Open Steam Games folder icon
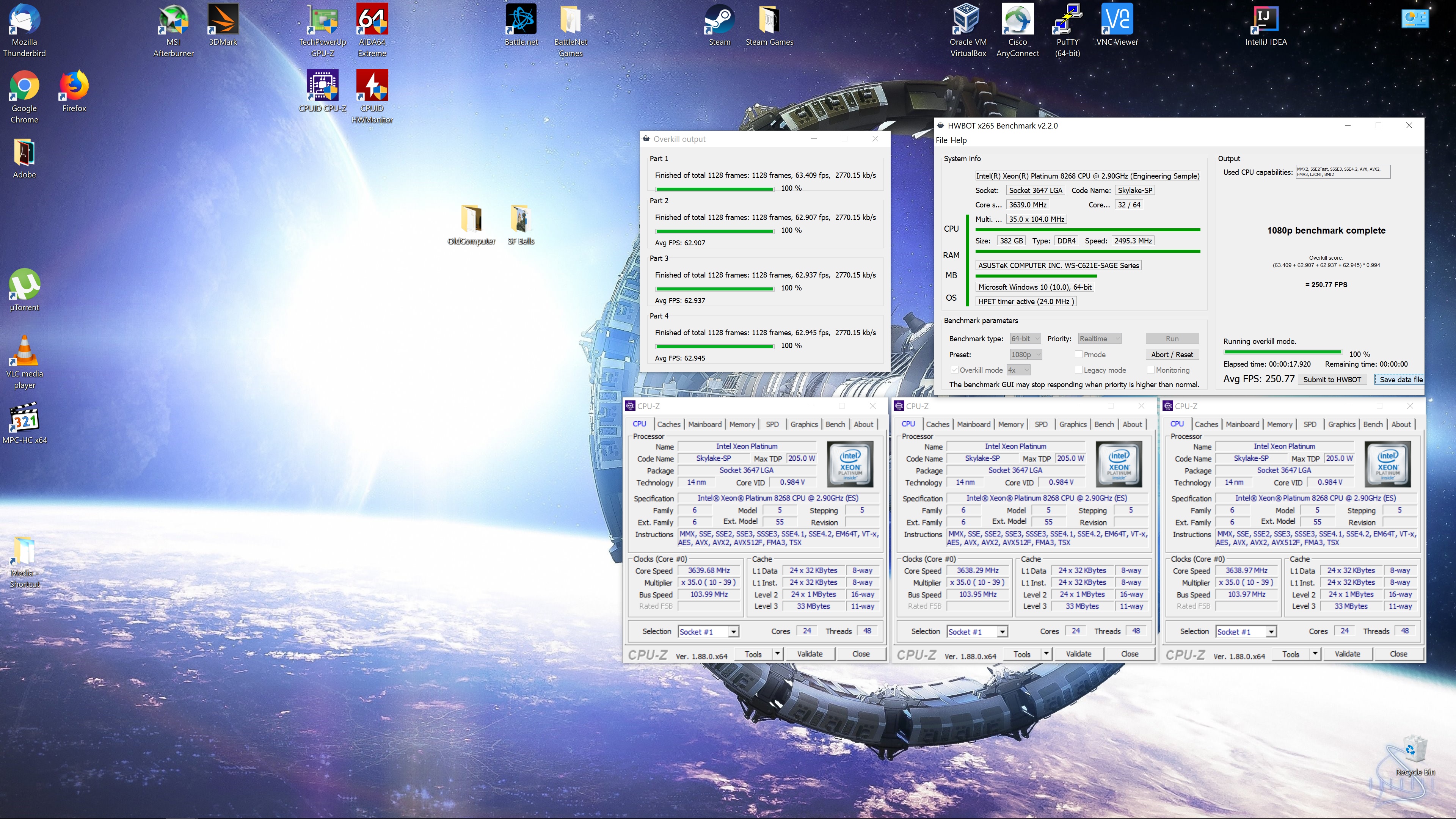This screenshot has height=819, width=1456. click(x=769, y=25)
